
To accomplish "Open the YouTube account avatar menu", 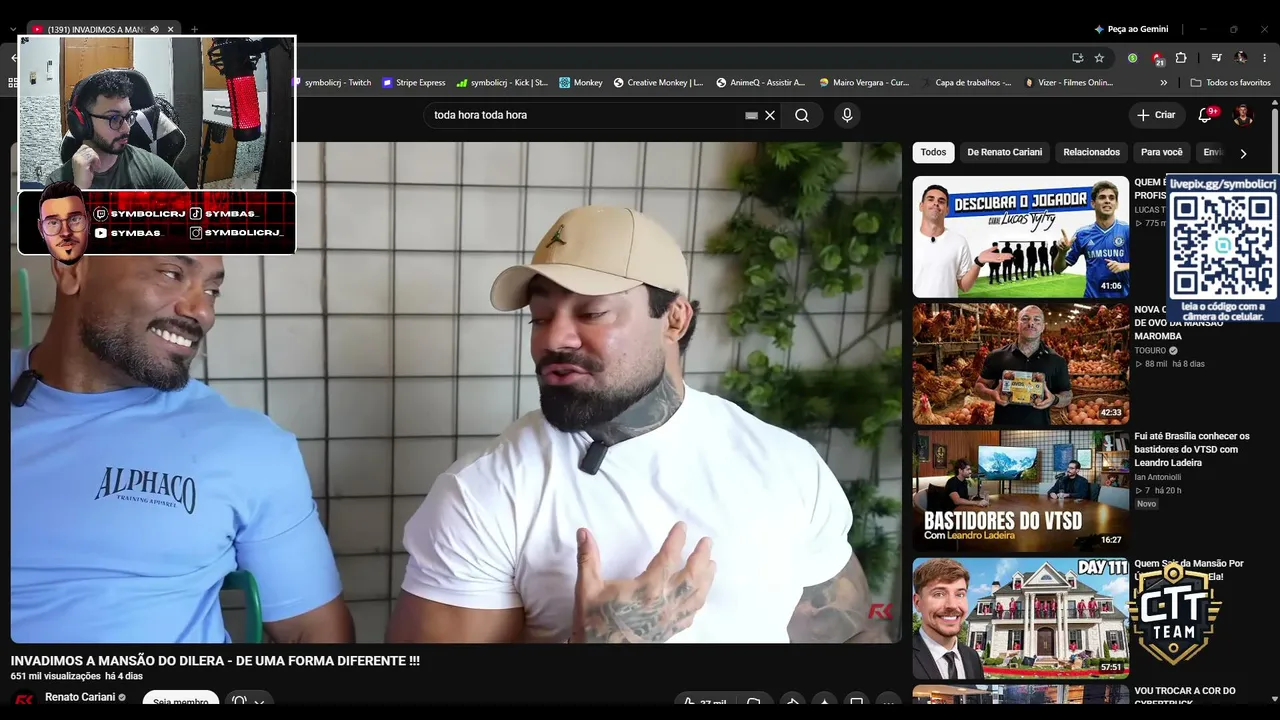I will 1243,115.
